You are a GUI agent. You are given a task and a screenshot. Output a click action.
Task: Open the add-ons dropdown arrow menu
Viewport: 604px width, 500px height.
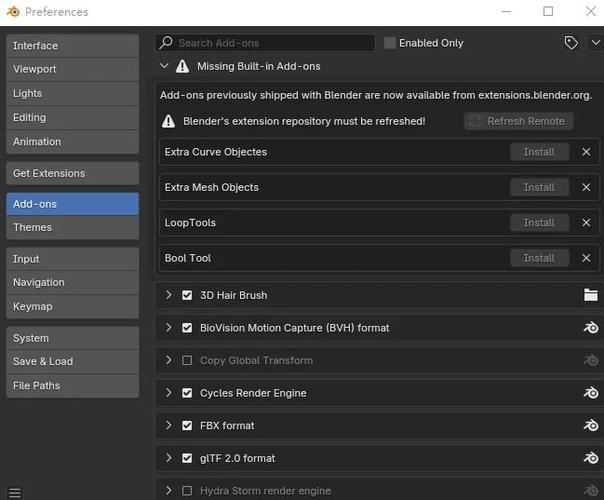pos(596,43)
